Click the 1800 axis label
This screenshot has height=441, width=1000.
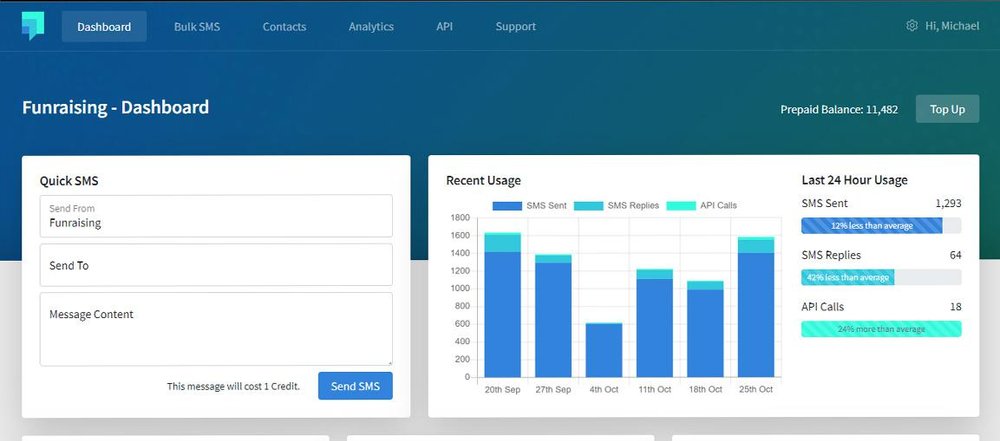point(460,218)
